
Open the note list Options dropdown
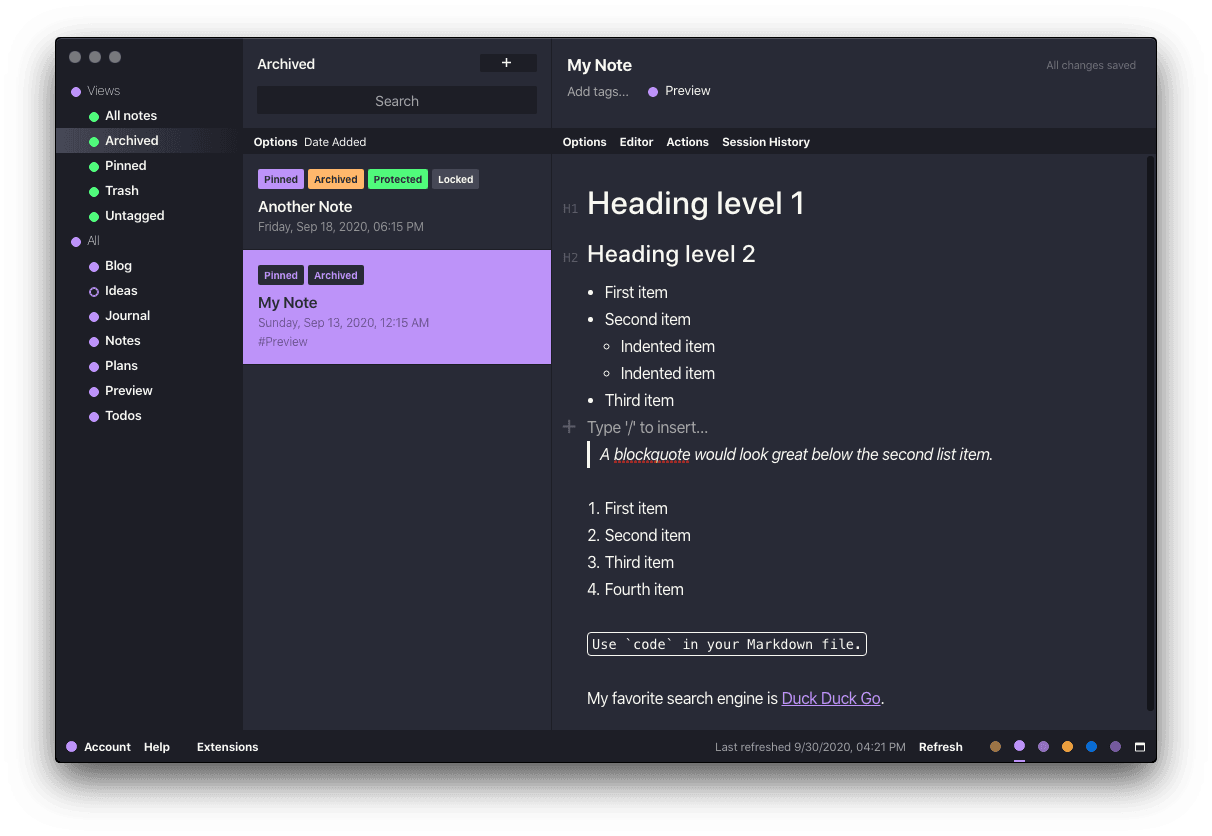pyautogui.click(x=275, y=142)
